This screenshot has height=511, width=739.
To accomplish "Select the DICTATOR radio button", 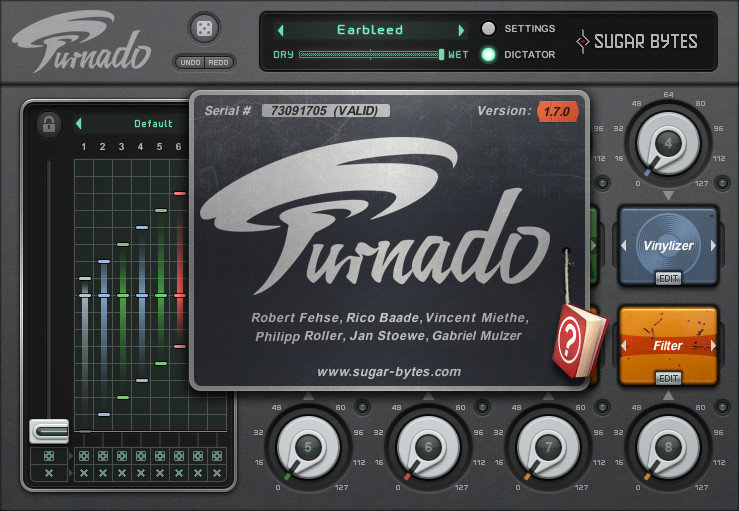I will click(x=488, y=55).
